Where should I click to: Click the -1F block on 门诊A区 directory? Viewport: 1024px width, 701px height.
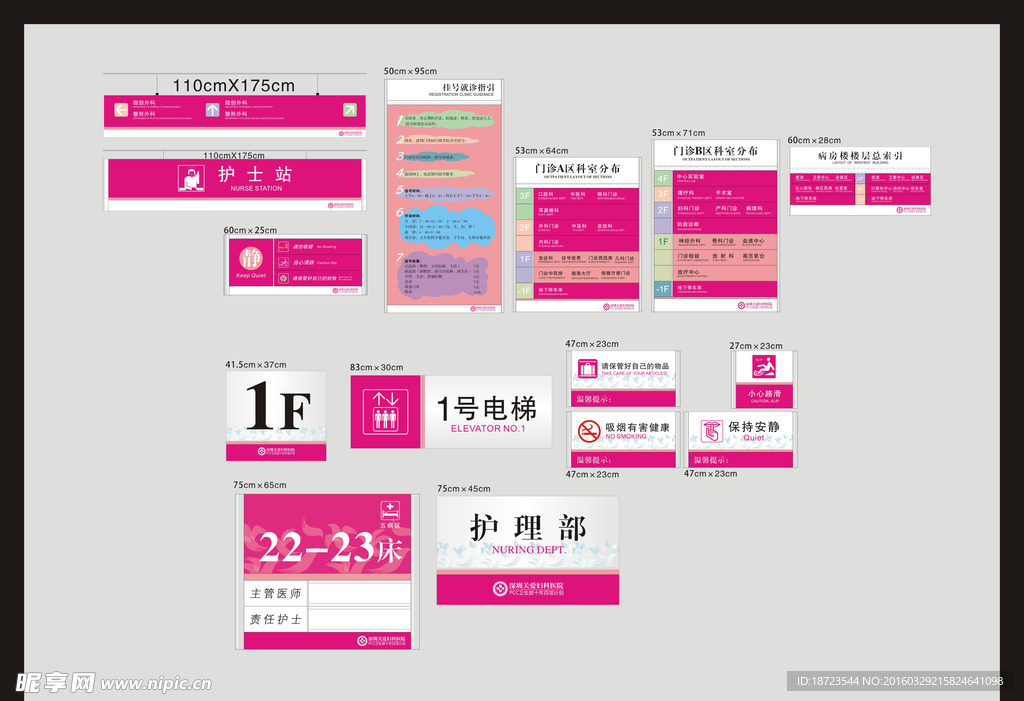pyautogui.click(x=524, y=290)
